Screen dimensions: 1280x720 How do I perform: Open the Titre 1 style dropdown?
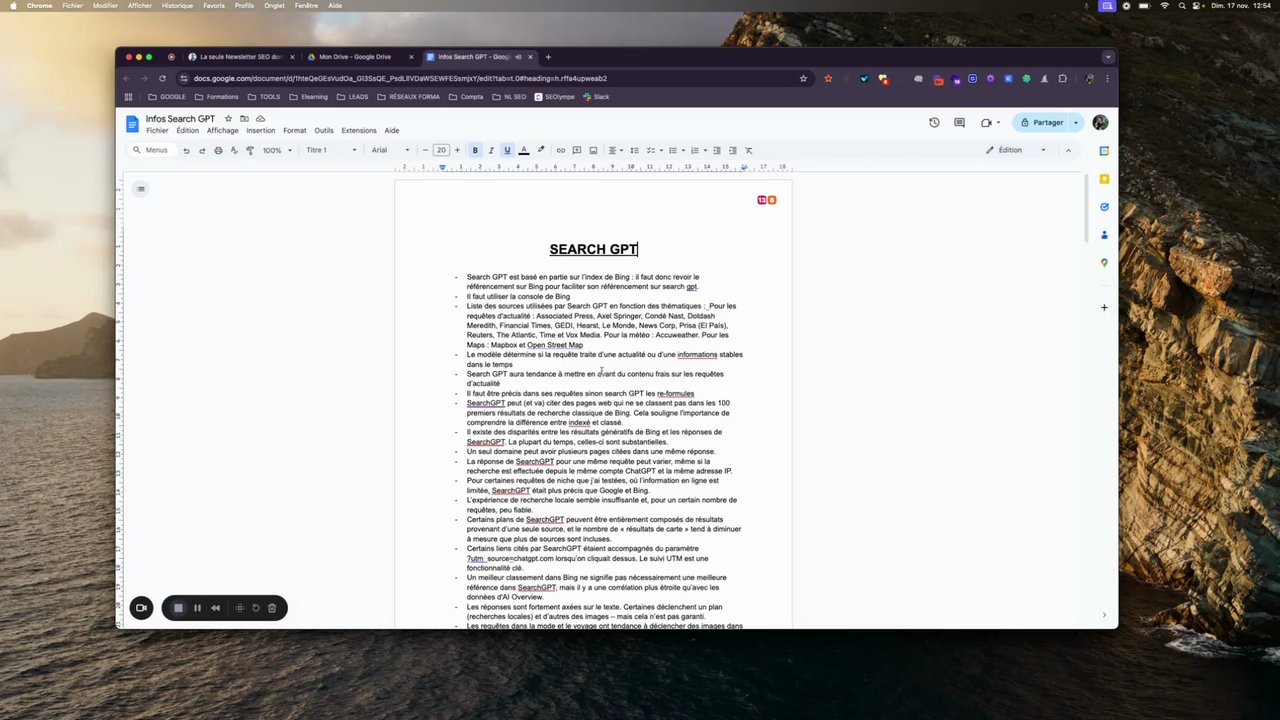331,150
